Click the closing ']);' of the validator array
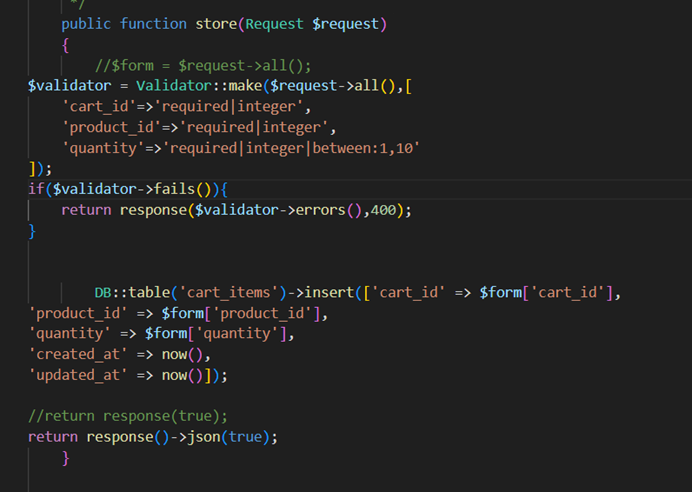The image size is (692, 492). [x=40, y=169]
